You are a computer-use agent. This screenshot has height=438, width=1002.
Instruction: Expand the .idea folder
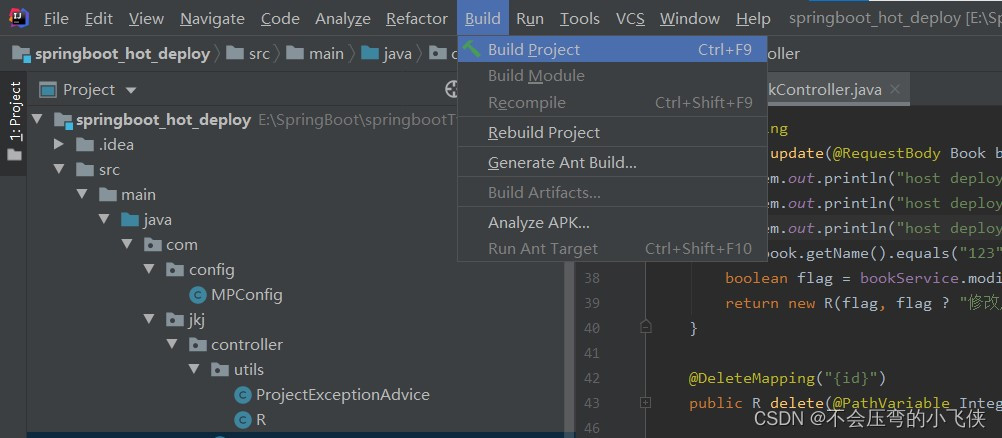[x=59, y=145]
